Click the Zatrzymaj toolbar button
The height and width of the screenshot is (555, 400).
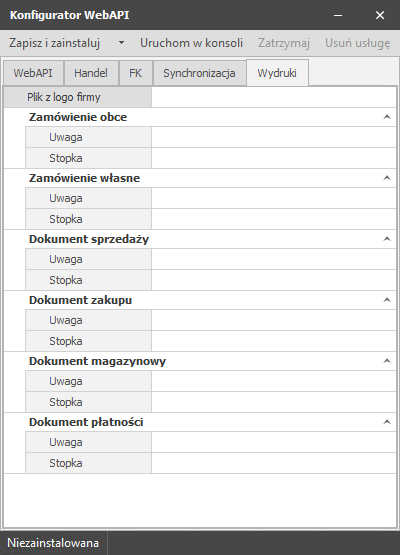tap(284, 43)
